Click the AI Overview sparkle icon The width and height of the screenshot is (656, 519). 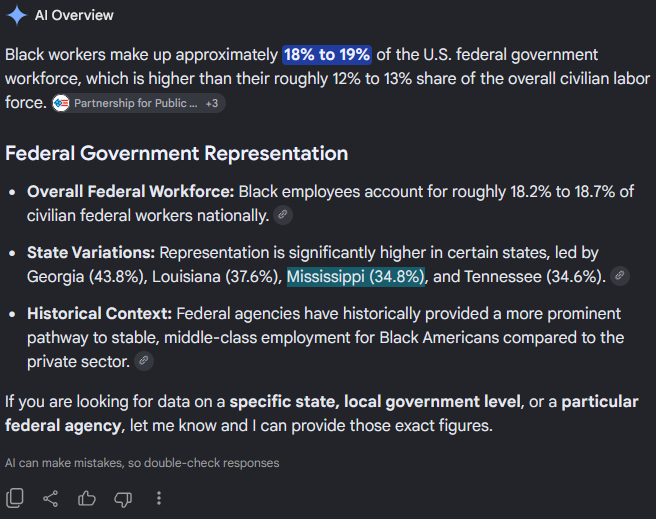point(17,15)
